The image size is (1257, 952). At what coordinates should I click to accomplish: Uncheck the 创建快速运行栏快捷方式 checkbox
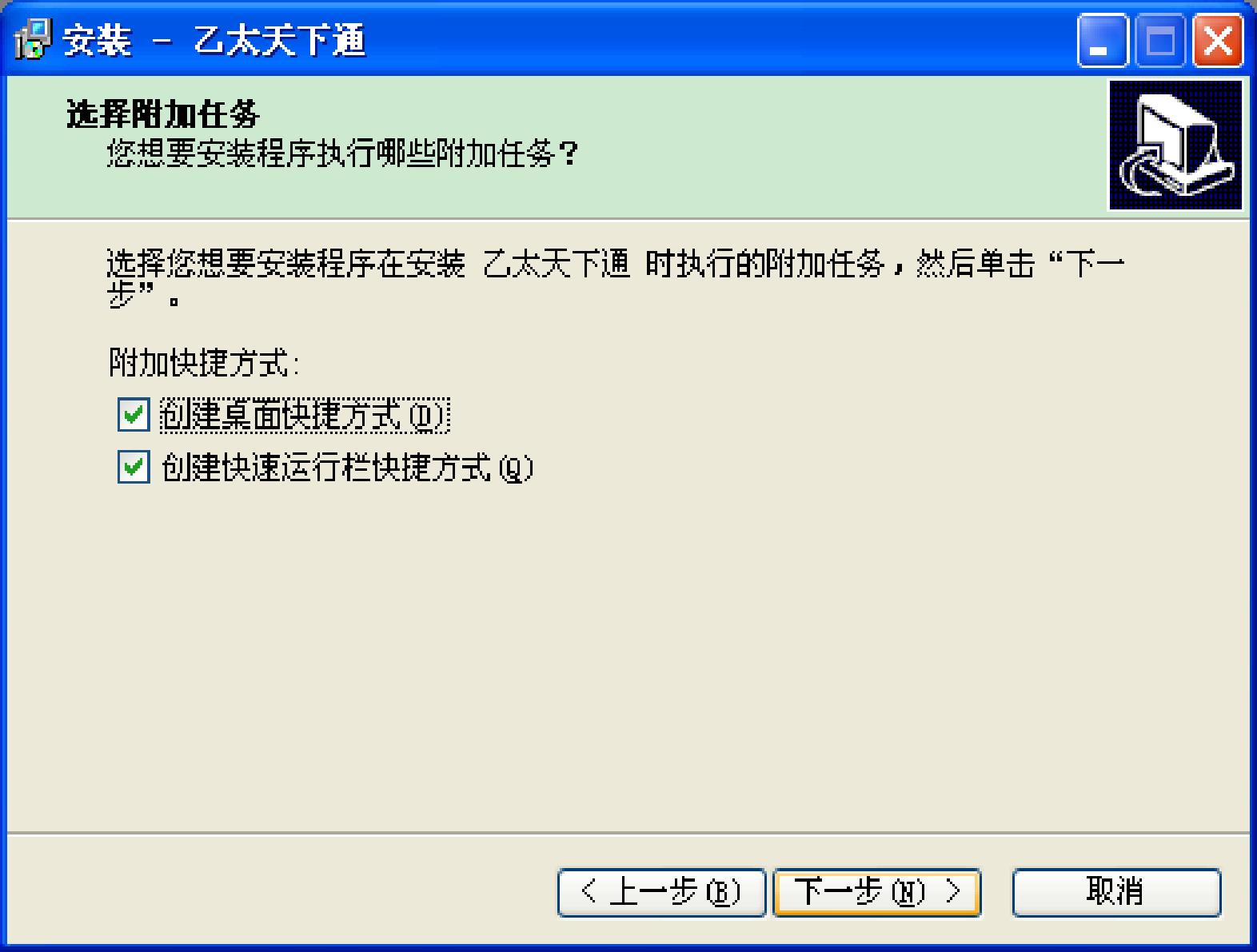(x=134, y=467)
